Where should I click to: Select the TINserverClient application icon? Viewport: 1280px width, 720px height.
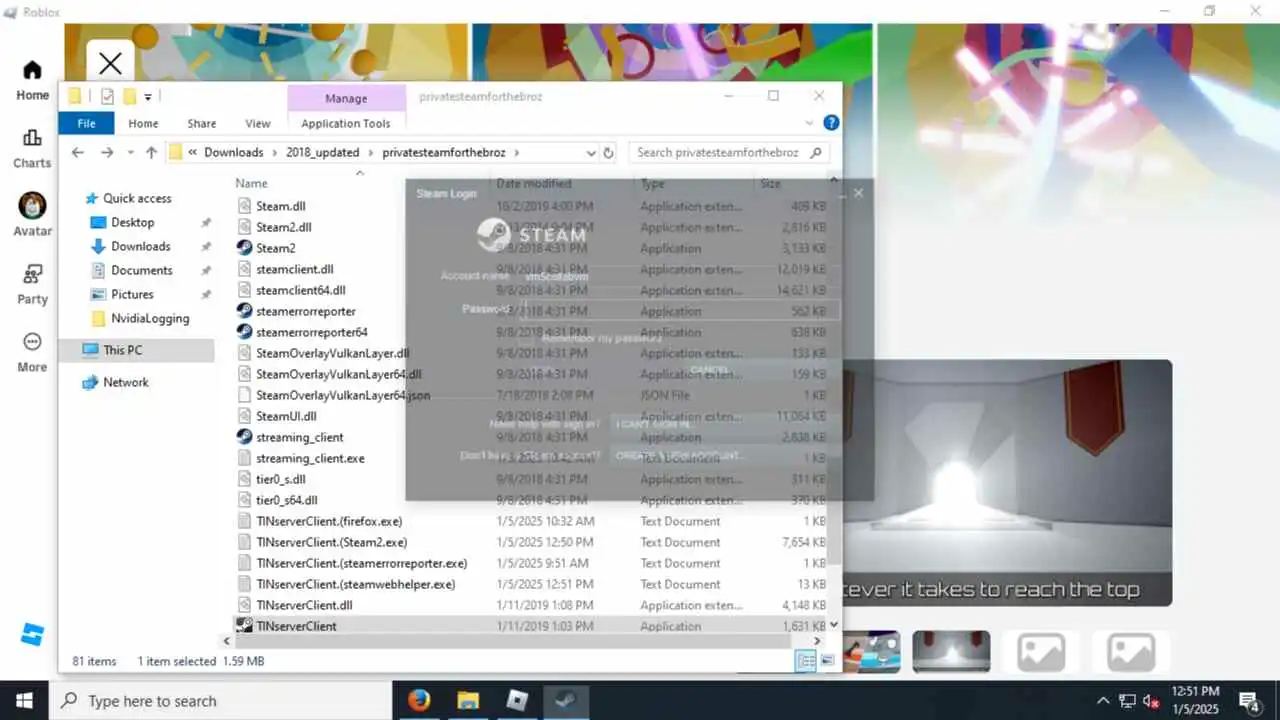click(244, 626)
